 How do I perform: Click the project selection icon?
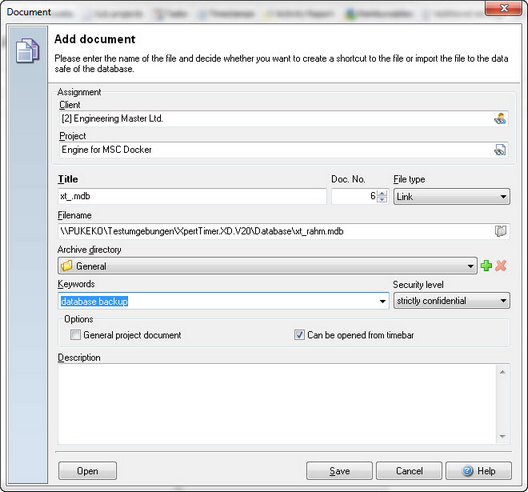tap(500, 150)
